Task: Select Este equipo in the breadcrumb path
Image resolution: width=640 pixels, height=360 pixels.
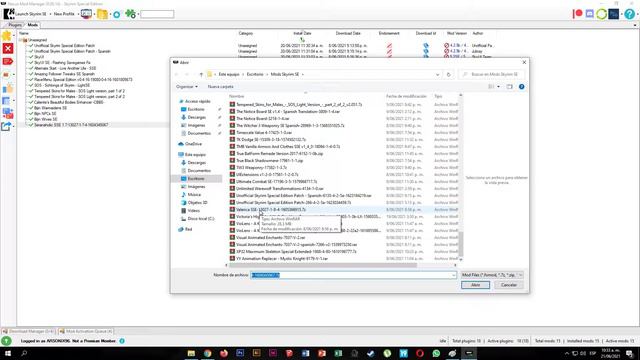Action: tap(229, 74)
